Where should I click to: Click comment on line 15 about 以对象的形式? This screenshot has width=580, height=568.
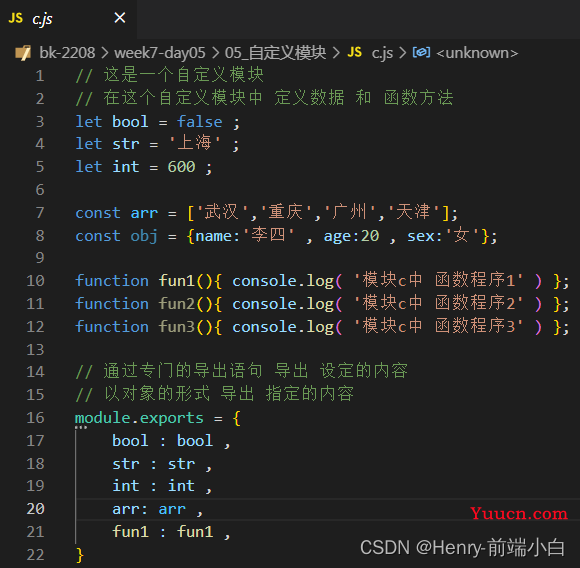[x=215, y=394]
